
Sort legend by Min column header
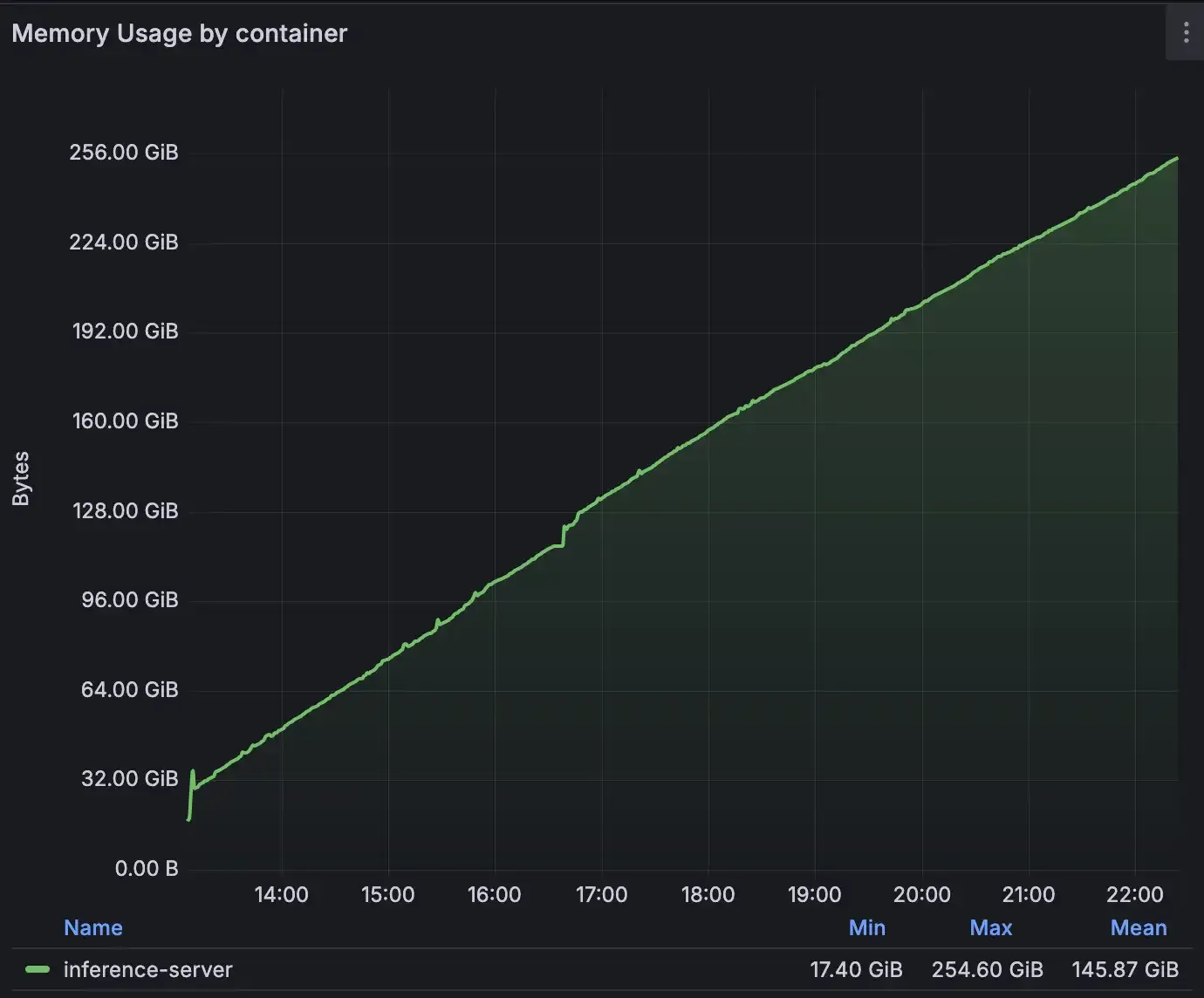(866, 927)
